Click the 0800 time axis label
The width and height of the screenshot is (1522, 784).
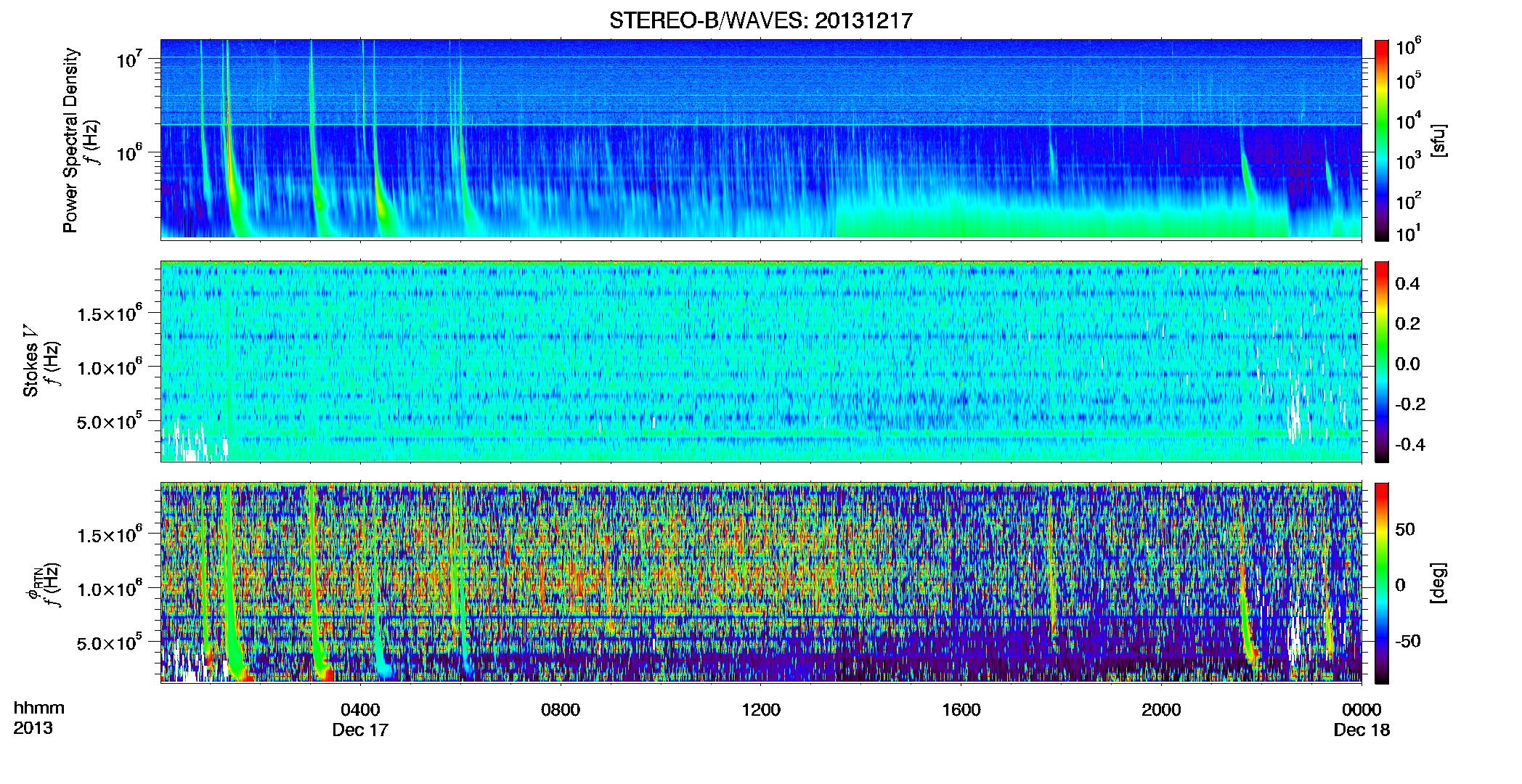click(560, 709)
